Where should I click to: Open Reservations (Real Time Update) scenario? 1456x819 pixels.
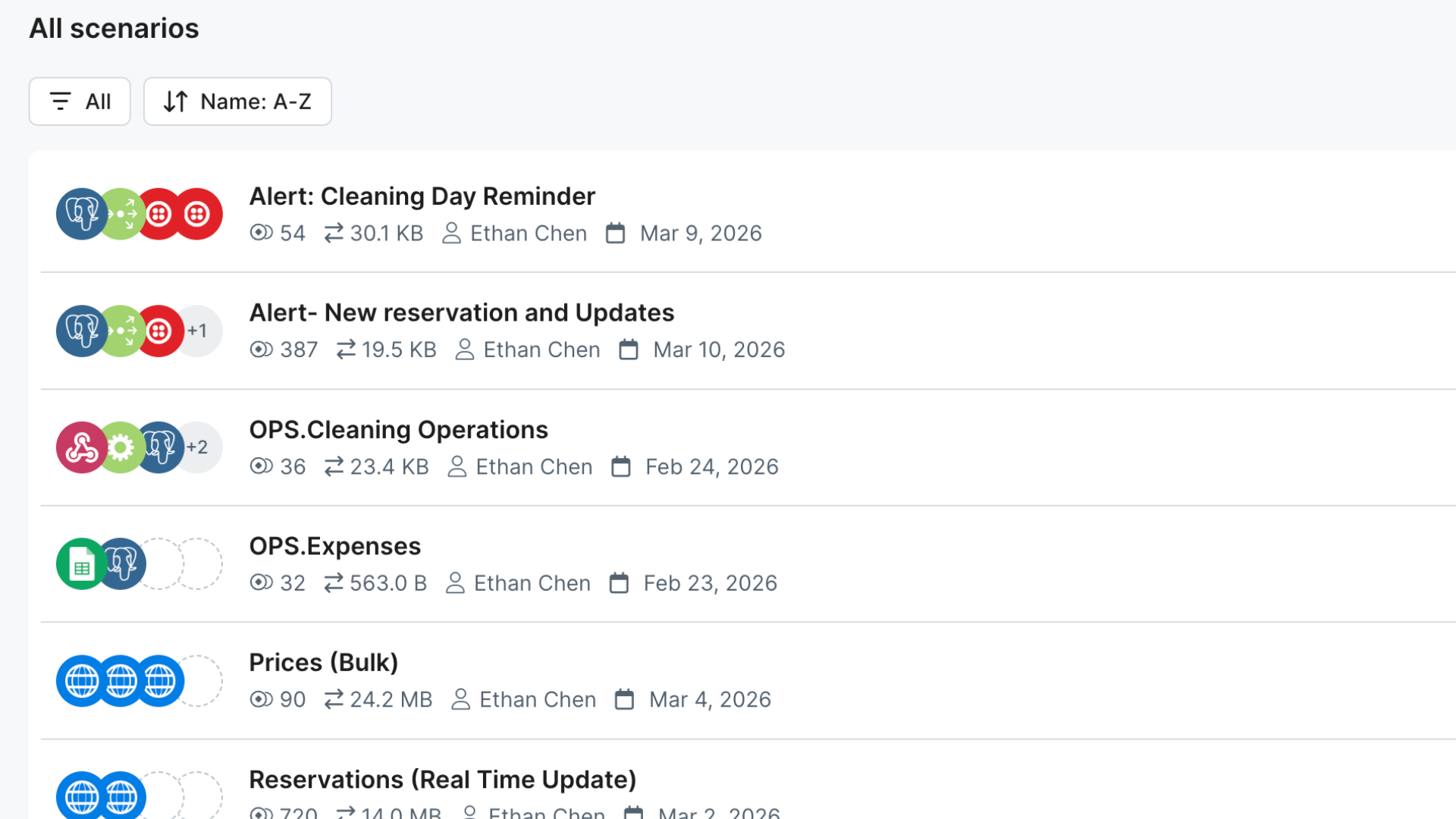pos(442,780)
